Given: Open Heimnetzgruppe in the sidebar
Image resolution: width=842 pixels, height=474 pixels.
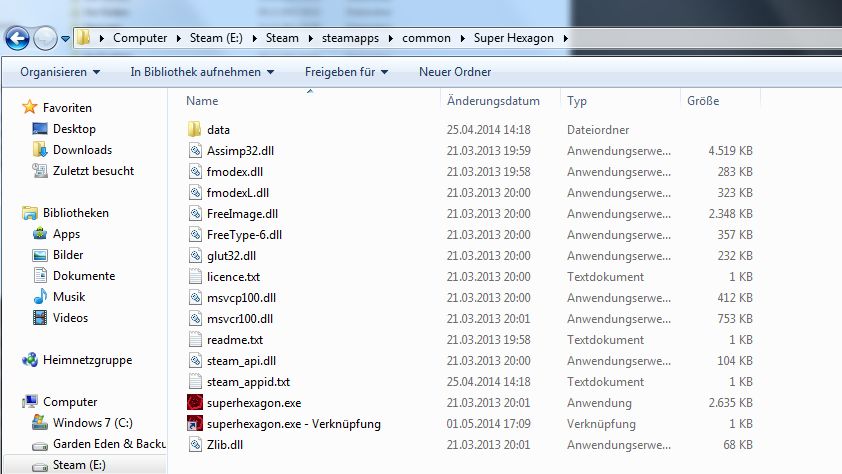Looking at the screenshot, I should 88,360.
